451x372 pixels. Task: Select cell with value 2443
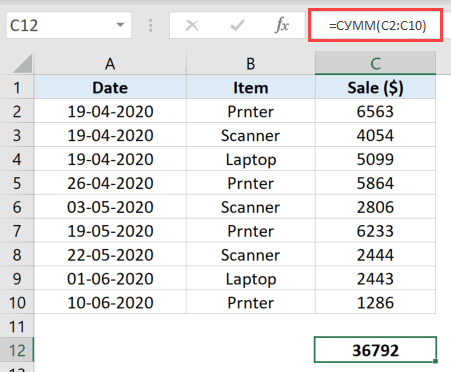pyautogui.click(x=375, y=279)
